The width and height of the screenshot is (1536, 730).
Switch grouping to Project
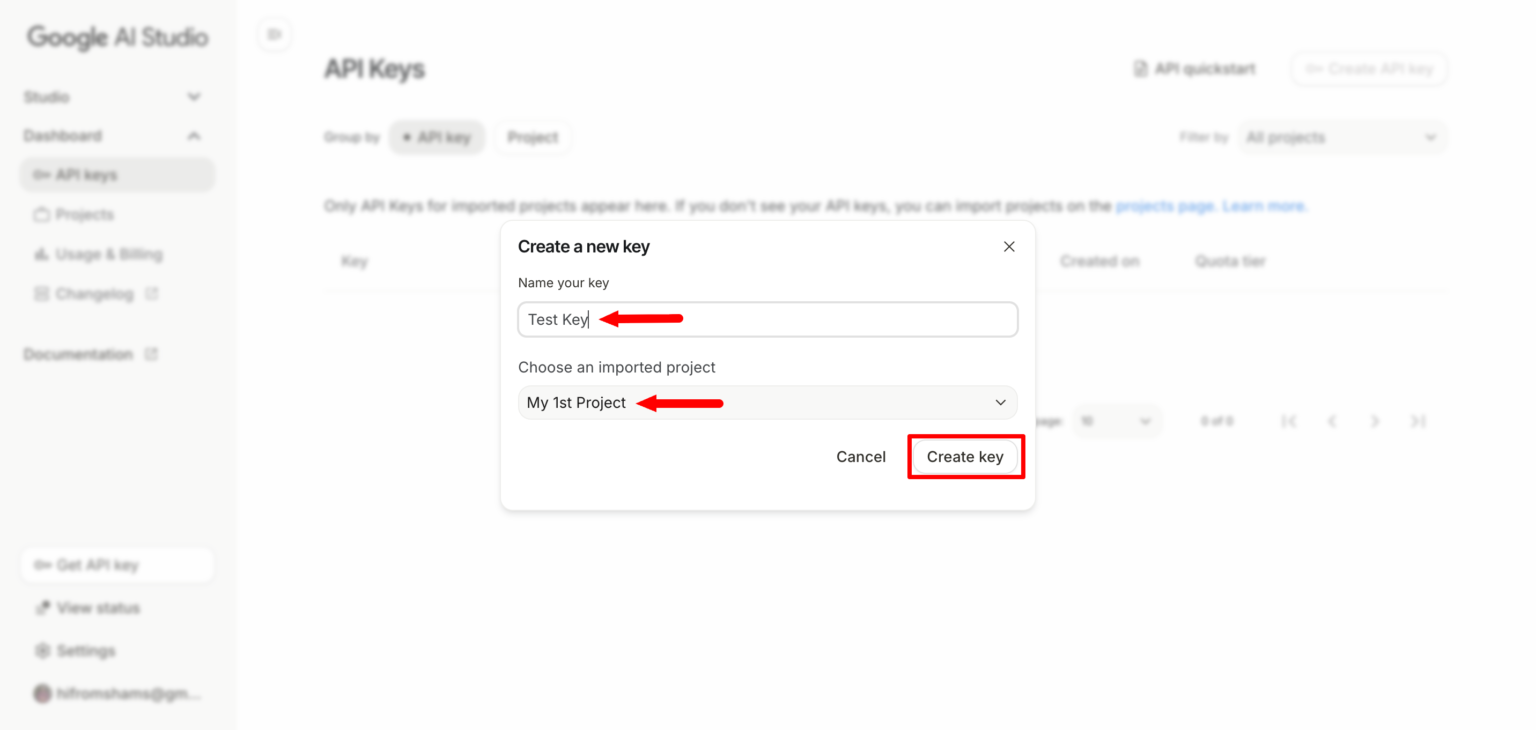click(533, 137)
